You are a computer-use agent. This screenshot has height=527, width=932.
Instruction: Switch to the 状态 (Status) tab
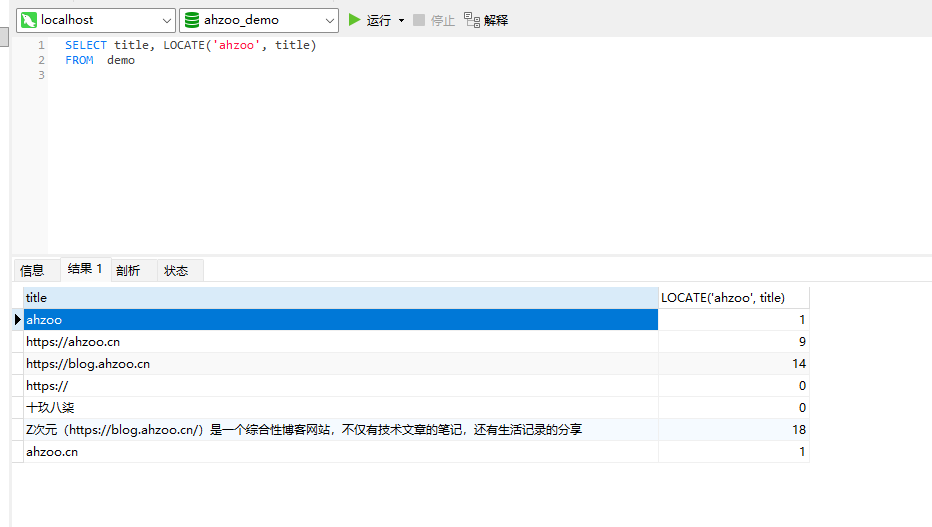pos(176,270)
